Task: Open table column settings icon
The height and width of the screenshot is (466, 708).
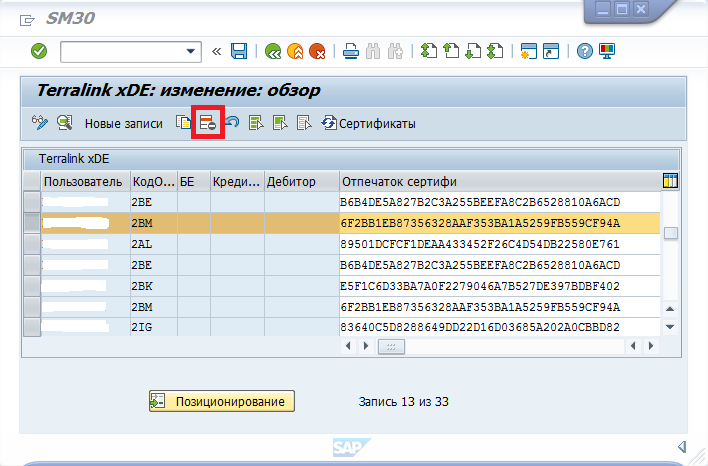Action: 671,180
